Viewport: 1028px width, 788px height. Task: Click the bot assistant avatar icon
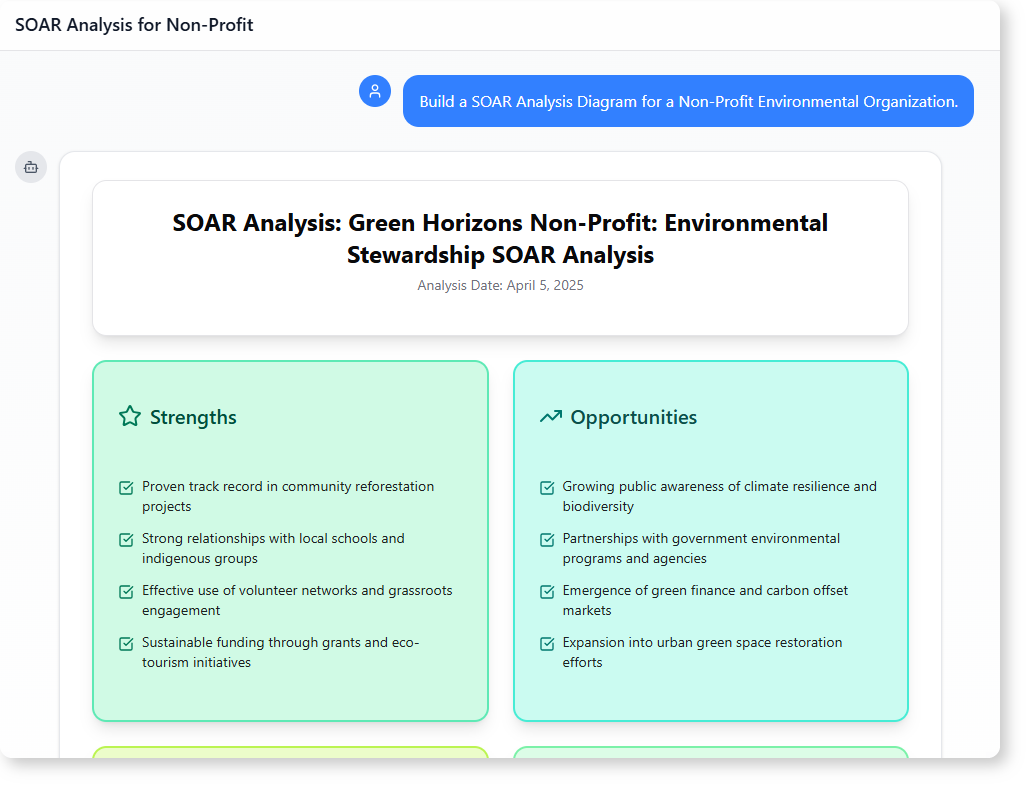(31, 167)
